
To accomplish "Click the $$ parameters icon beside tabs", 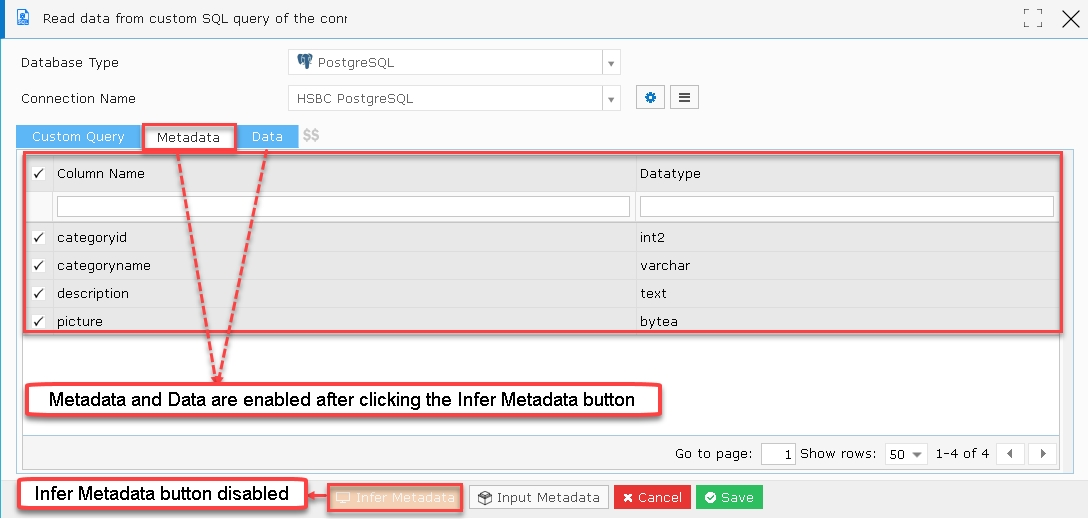I will pyautogui.click(x=311, y=136).
